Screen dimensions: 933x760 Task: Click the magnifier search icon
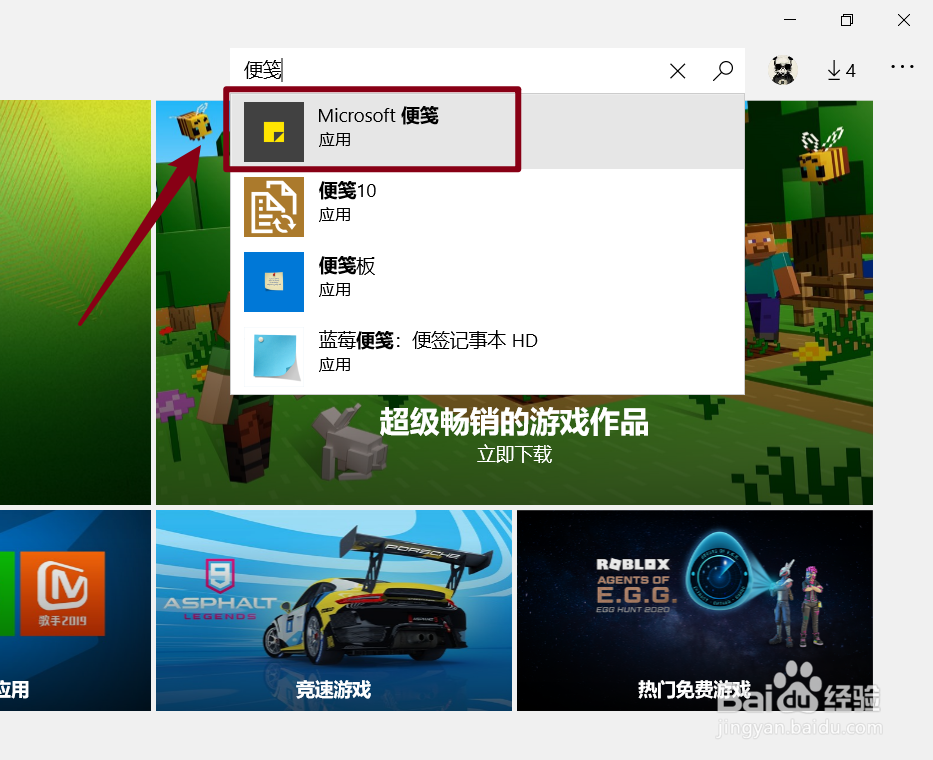point(722,71)
